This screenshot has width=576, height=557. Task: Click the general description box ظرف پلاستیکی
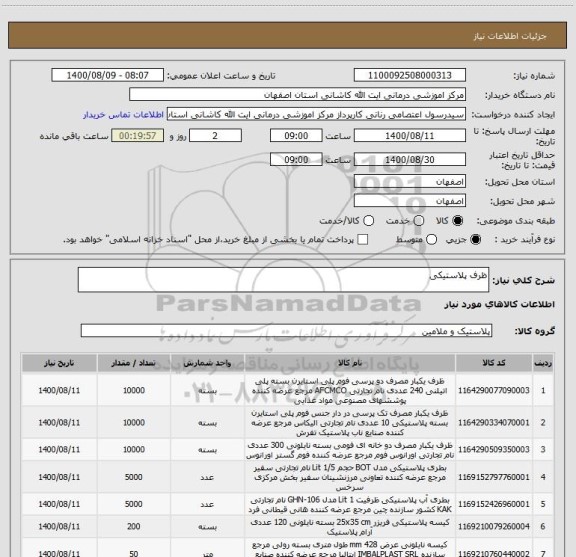[x=283, y=280]
